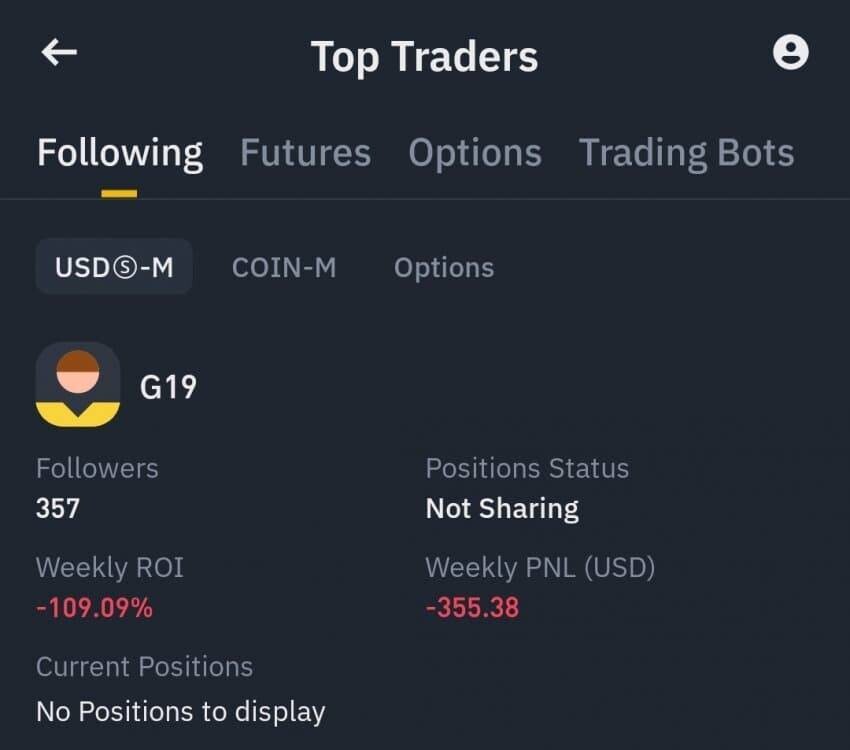Tap the Current Positions heading

[x=144, y=666]
